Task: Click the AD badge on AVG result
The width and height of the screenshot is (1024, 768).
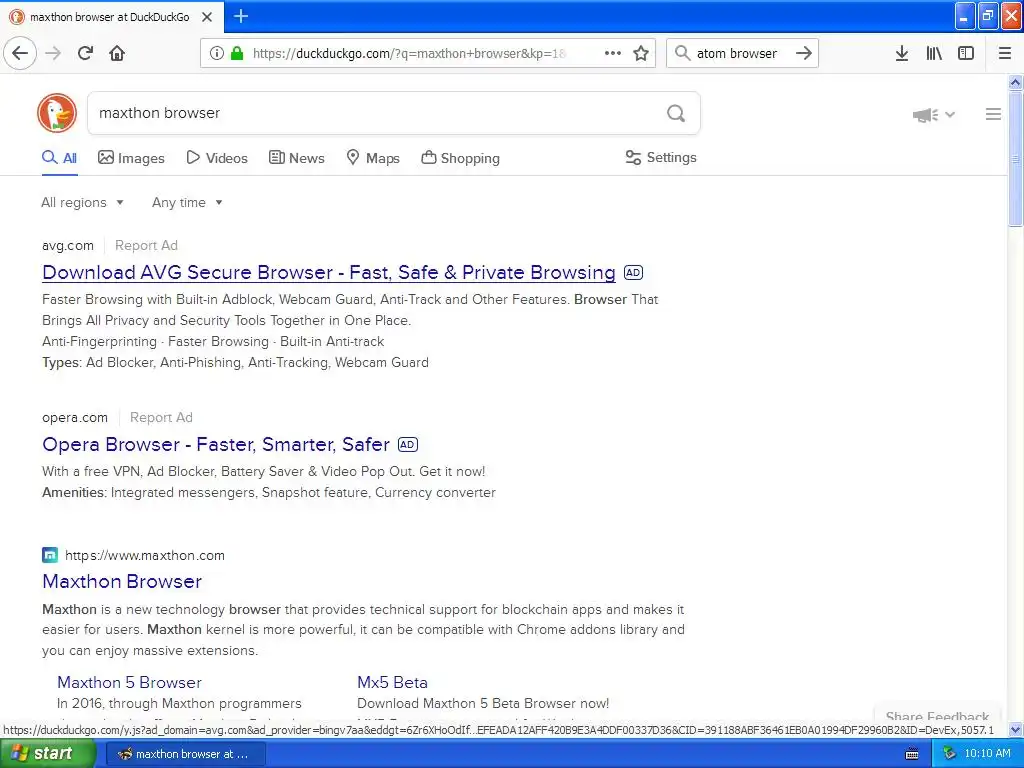Action: pyautogui.click(x=633, y=272)
